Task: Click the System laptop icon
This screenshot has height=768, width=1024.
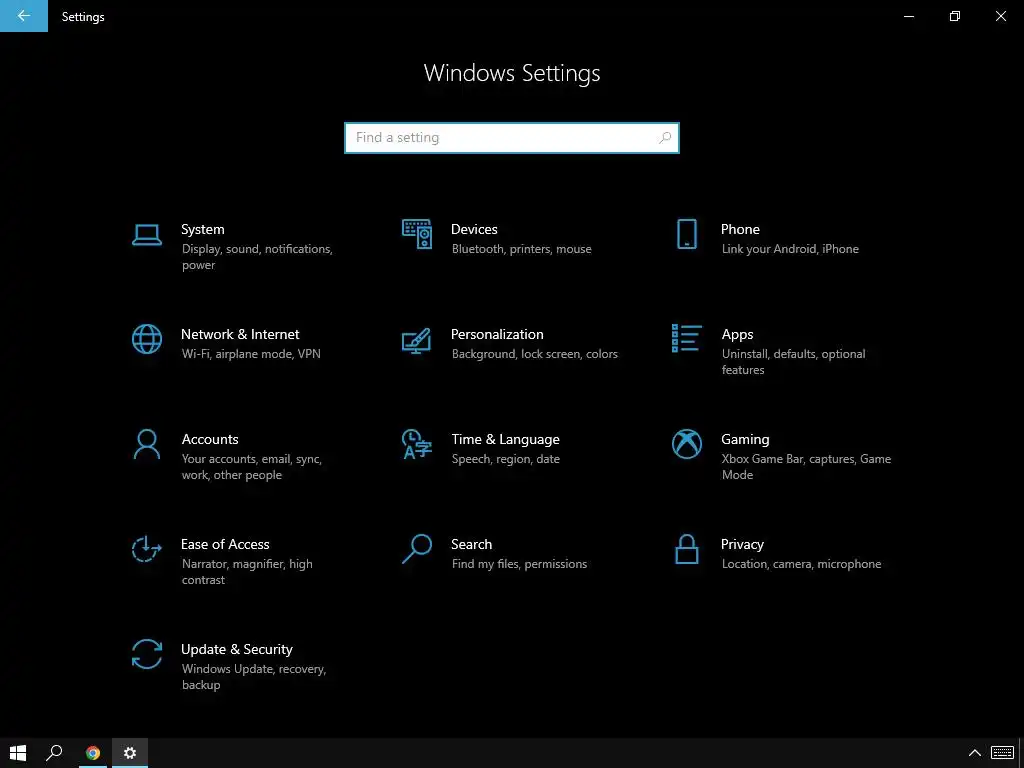Action: 147,234
